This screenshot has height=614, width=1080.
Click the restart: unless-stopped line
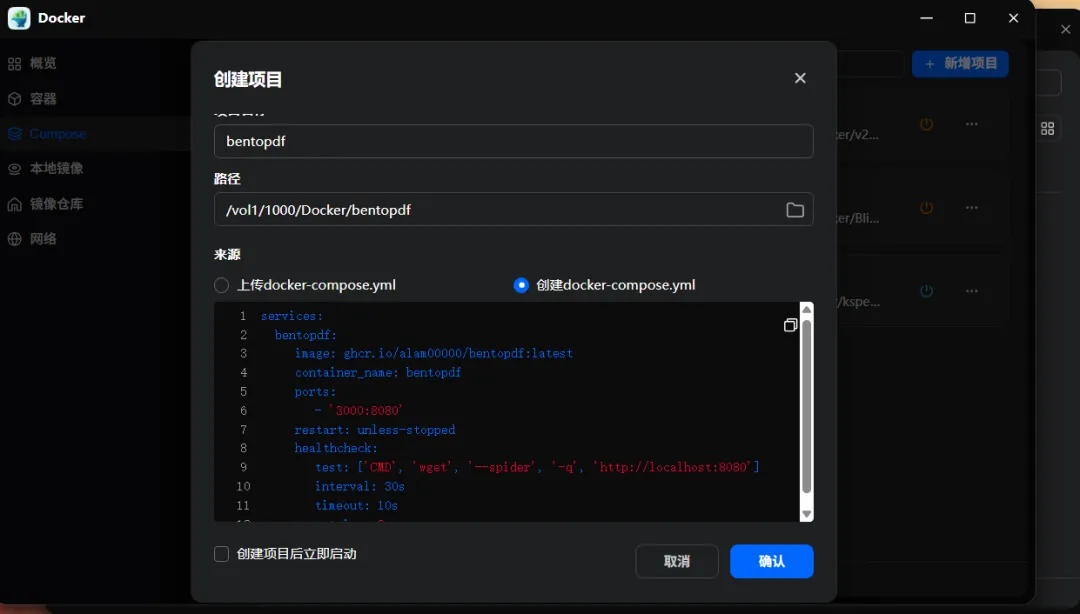point(375,430)
